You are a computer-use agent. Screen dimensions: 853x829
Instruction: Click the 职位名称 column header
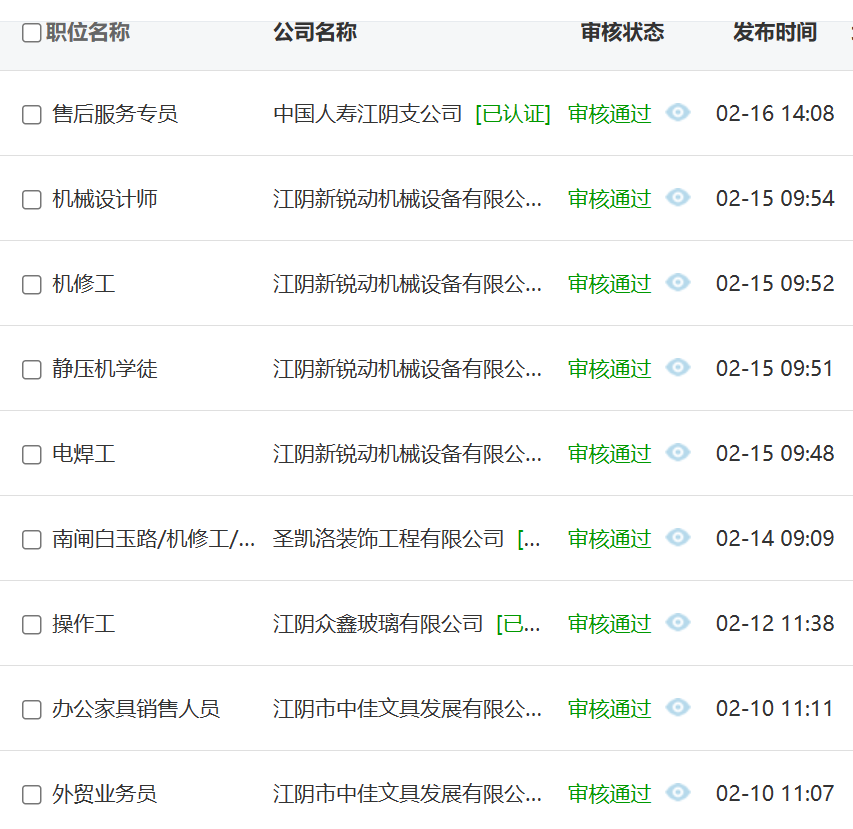click(x=88, y=33)
